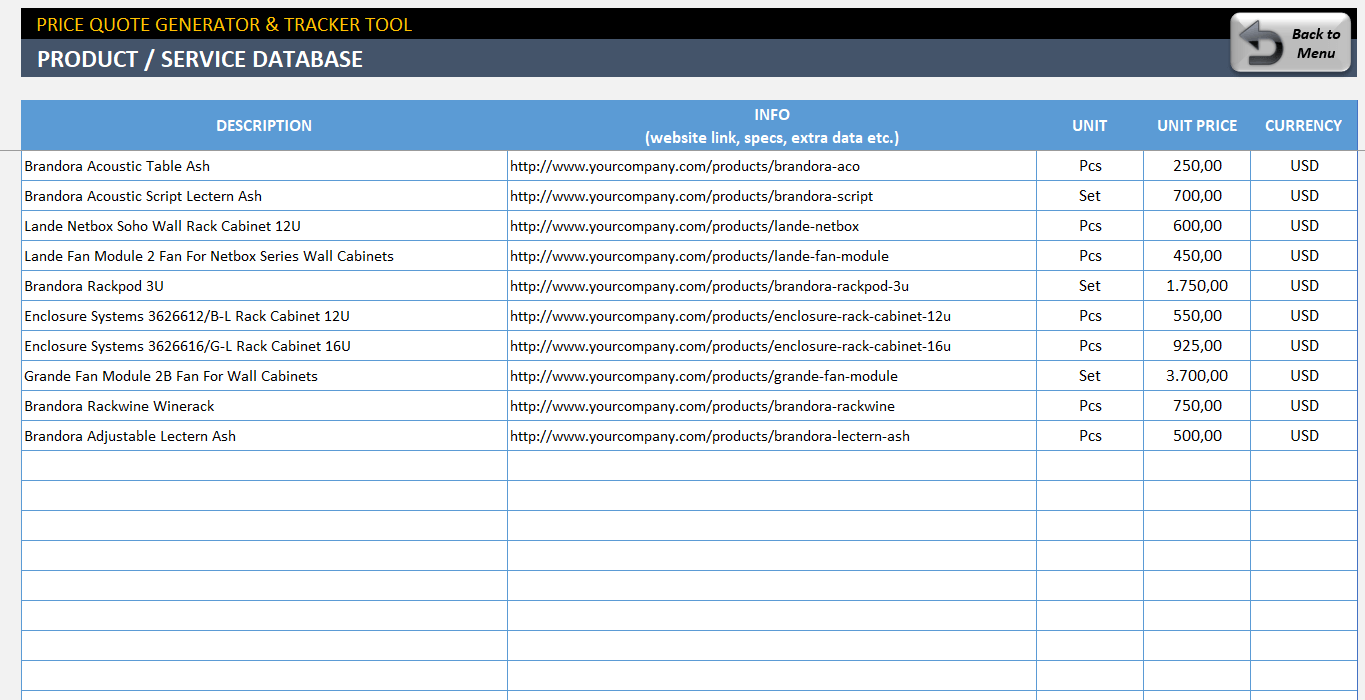The height and width of the screenshot is (700, 1365).
Task: Select USD currency for Grande Fan Module row
Action: [1304, 376]
